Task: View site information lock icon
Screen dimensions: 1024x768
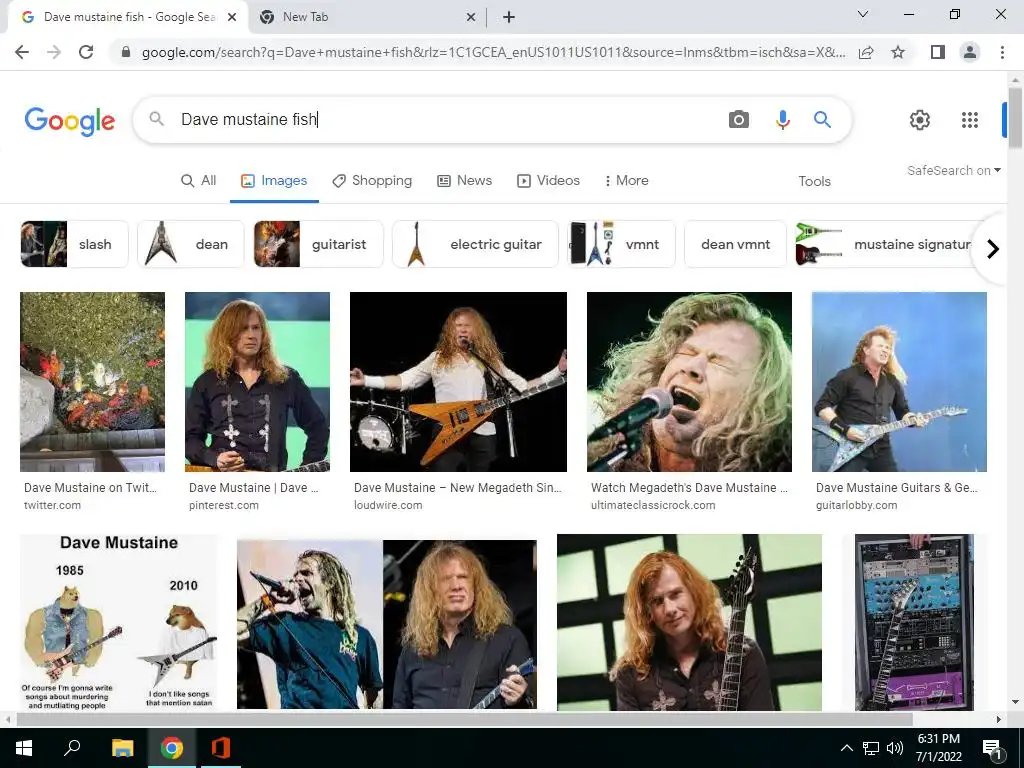Action: pyautogui.click(x=126, y=52)
